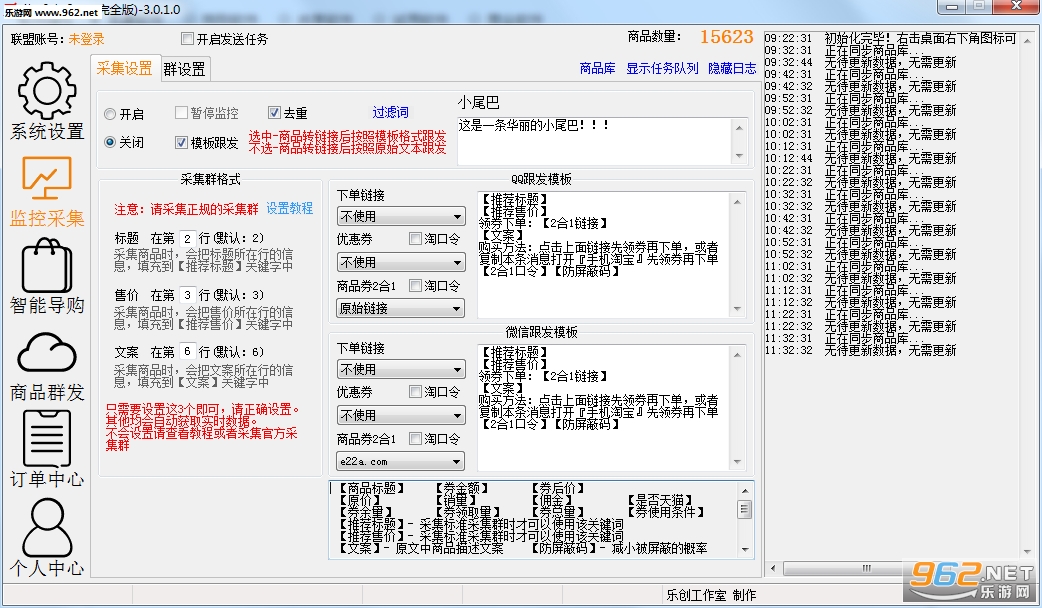1042x608 pixels.
Task: Select the 关闭 radio button
Action: (110, 142)
